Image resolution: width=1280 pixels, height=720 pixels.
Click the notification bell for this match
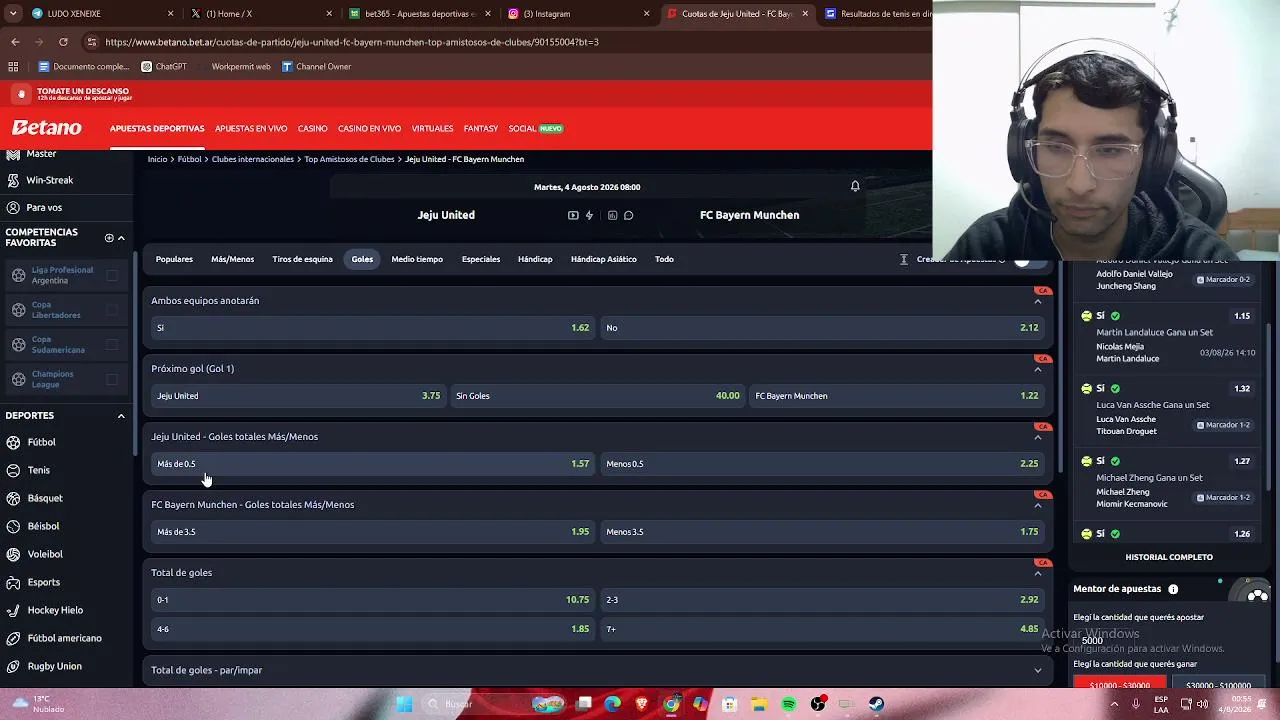(x=855, y=186)
